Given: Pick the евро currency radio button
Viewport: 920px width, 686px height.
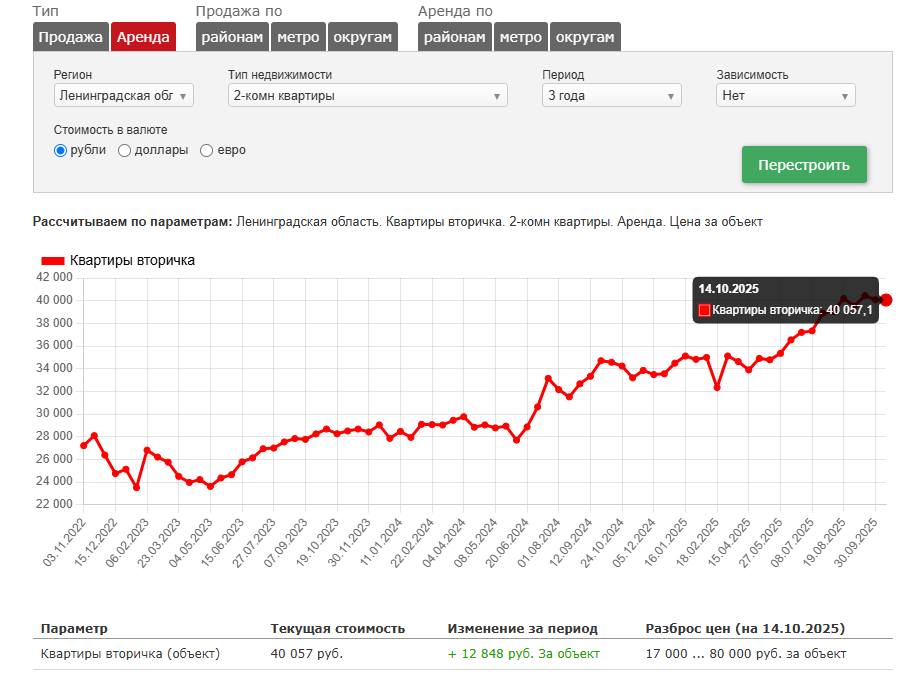Looking at the screenshot, I should (x=207, y=151).
